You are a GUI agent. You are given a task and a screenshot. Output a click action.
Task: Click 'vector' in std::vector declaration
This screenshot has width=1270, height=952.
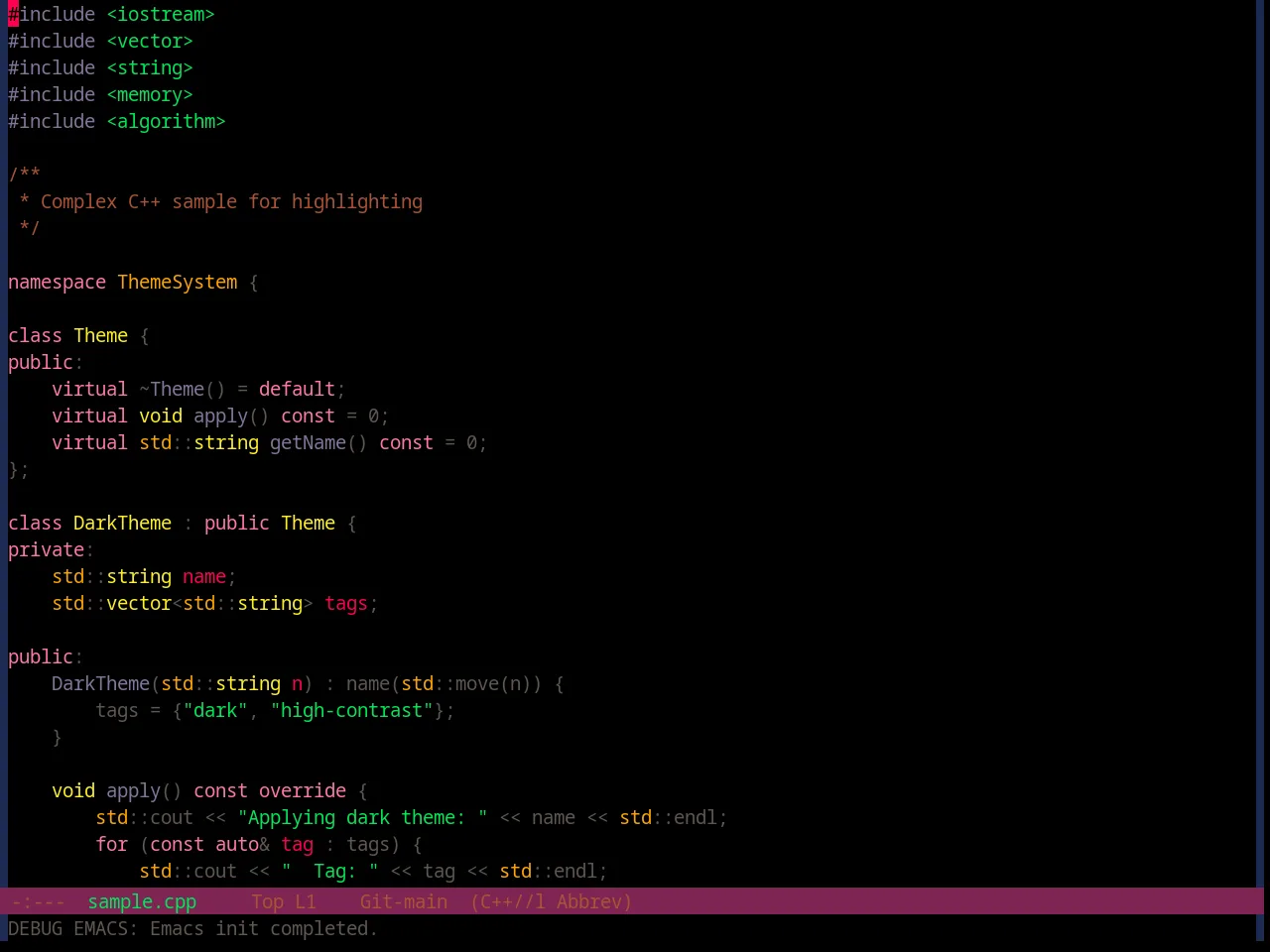click(139, 603)
